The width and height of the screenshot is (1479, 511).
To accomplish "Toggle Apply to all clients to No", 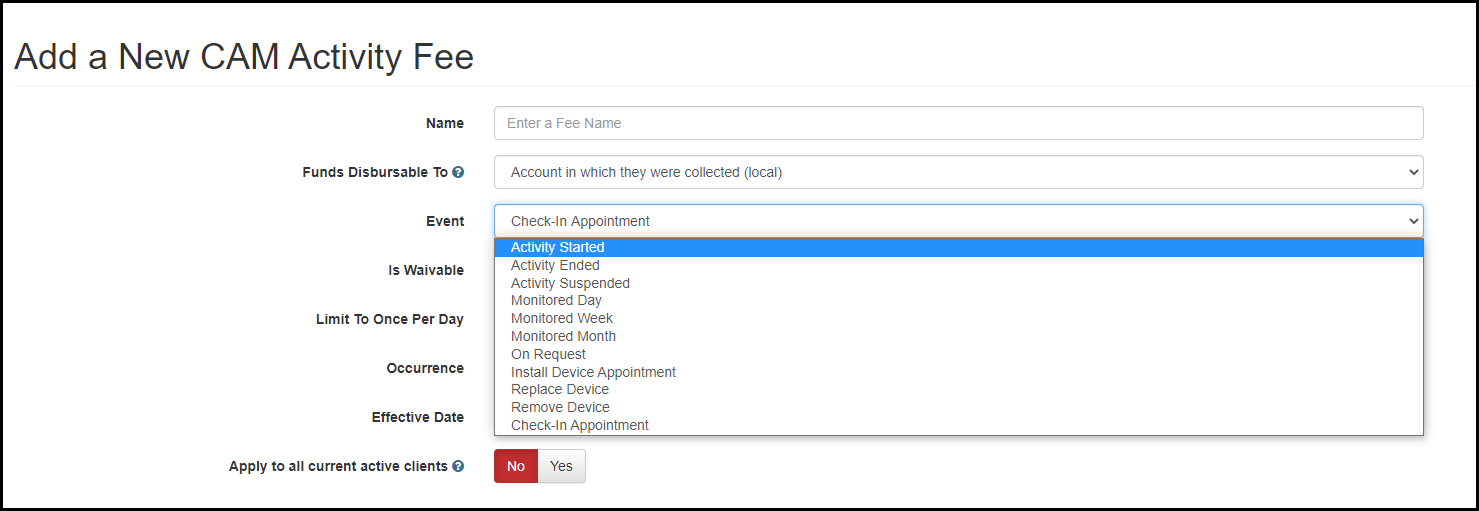I will pos(516,466).
